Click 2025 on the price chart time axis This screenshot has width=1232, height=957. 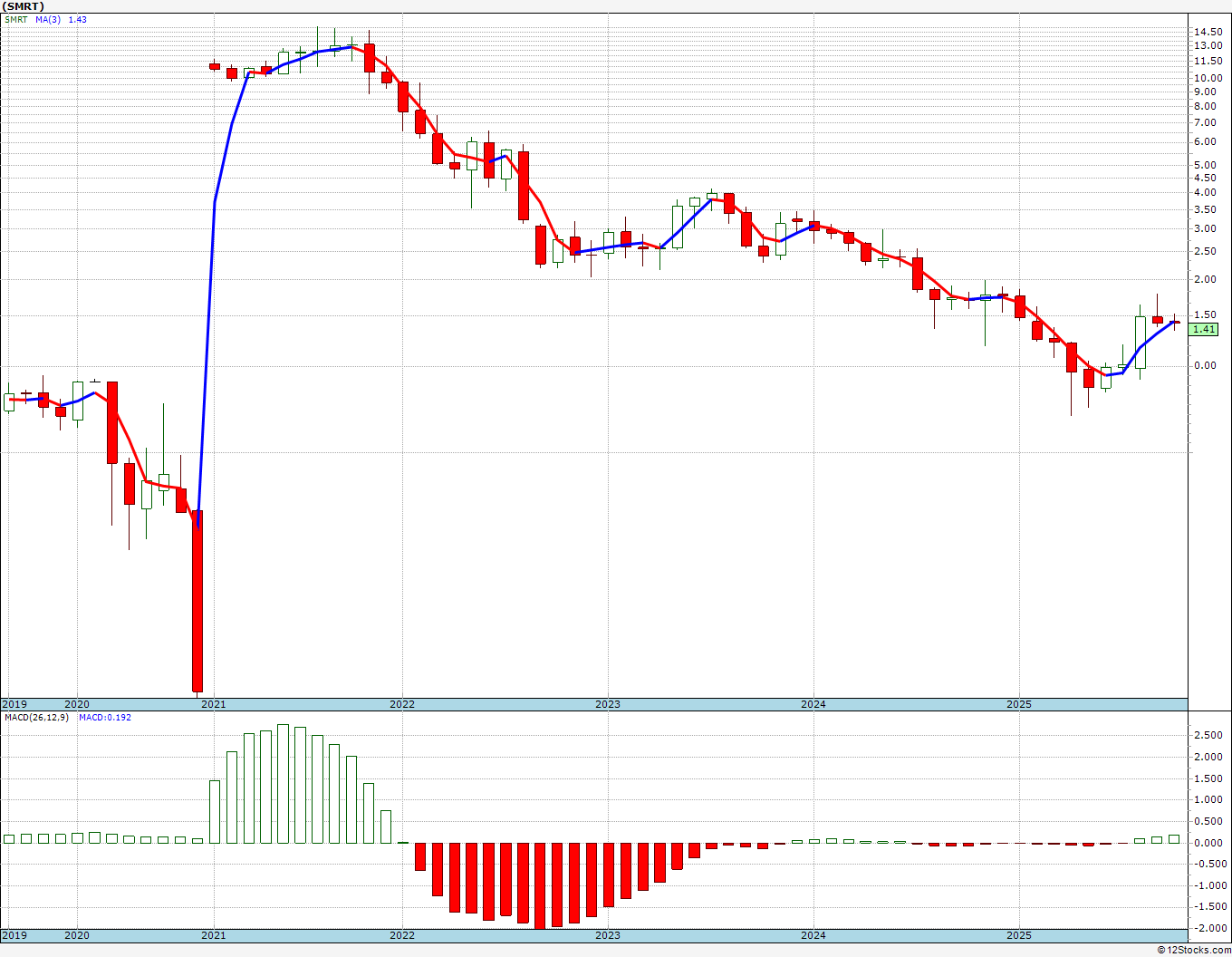1019,704
